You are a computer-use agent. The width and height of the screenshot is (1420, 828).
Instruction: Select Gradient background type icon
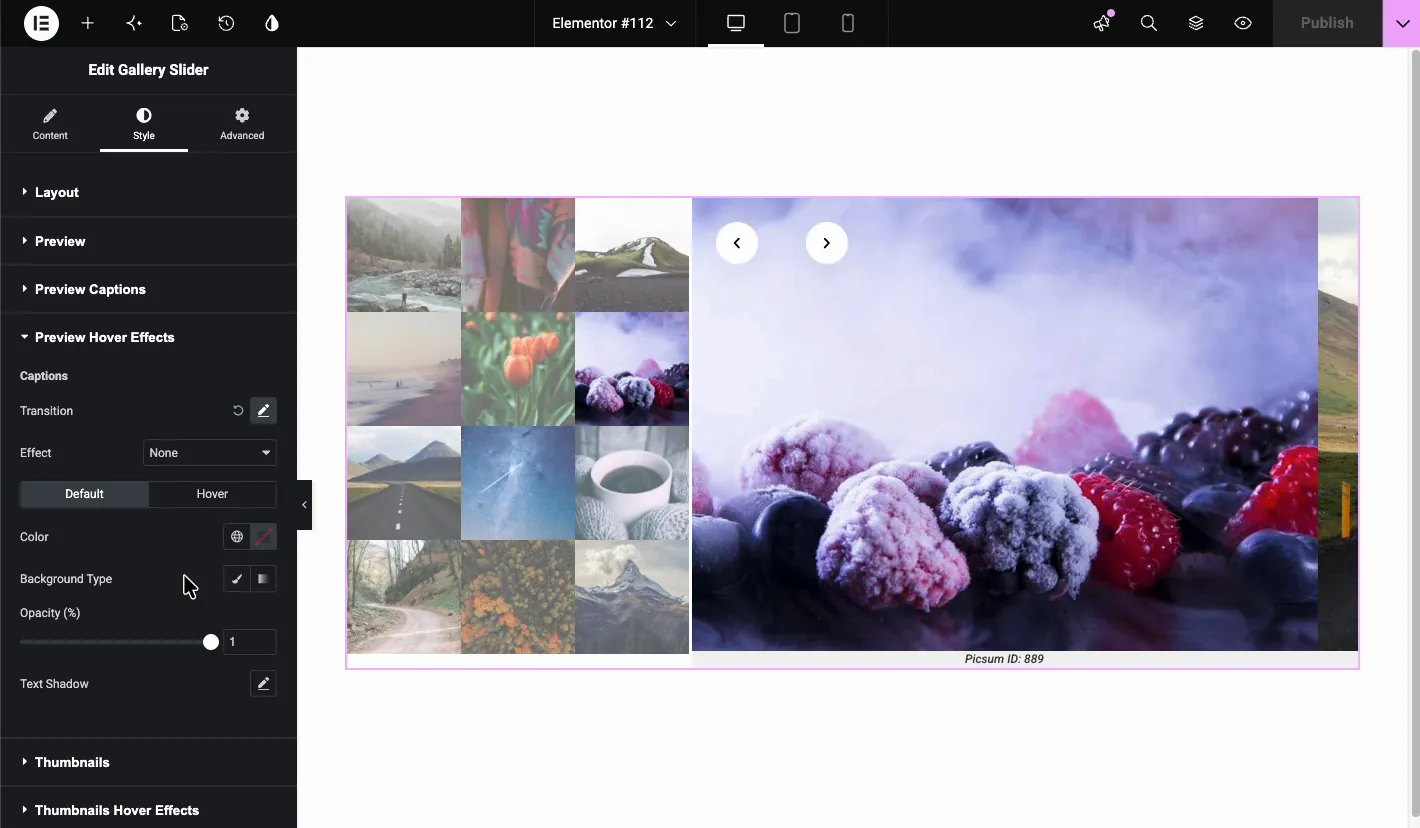click(264, 579)
